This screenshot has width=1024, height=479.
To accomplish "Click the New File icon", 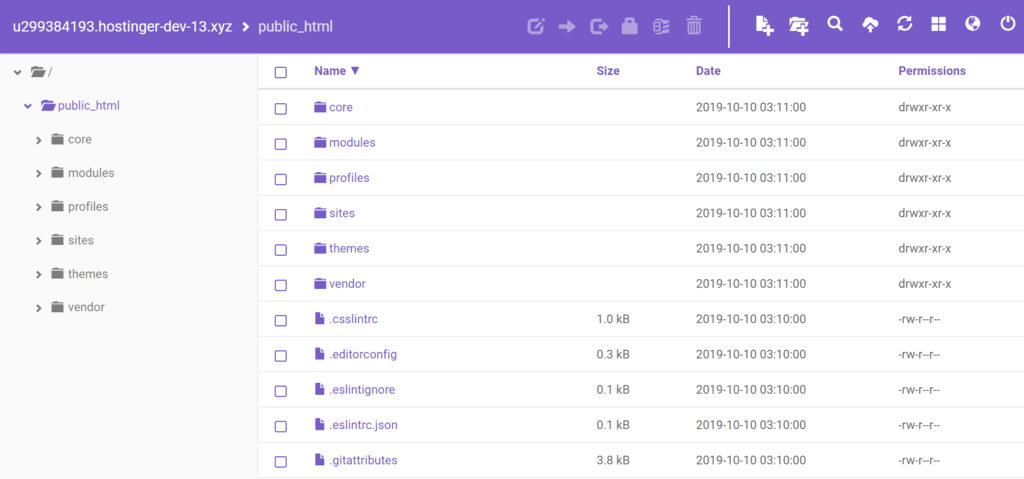I will point(764,26).
